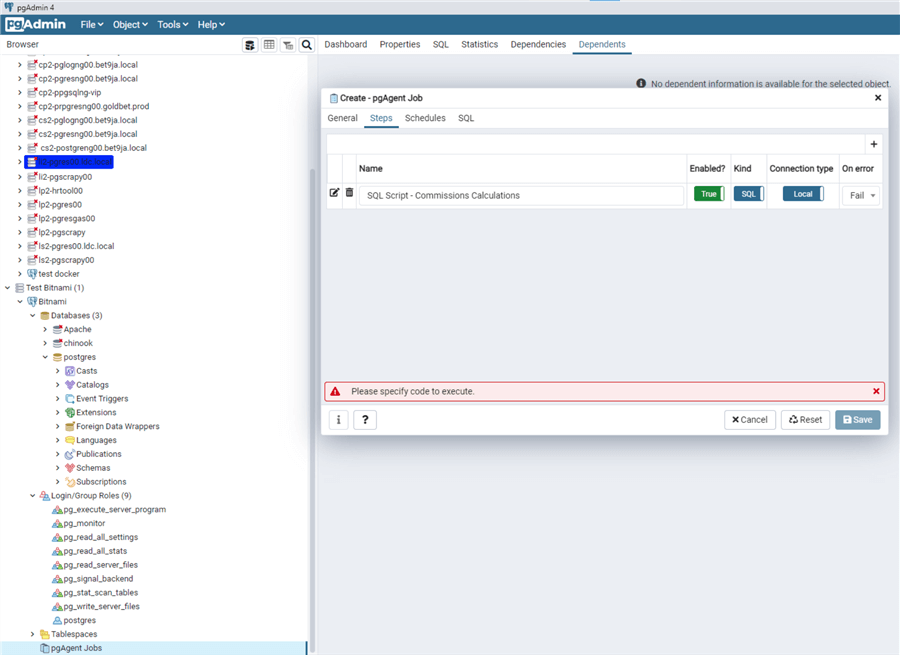The height and width of the screenshot is (655, 900).
Task: Close the Create pgAgent Job dialog
Action: tap(878, 98)
